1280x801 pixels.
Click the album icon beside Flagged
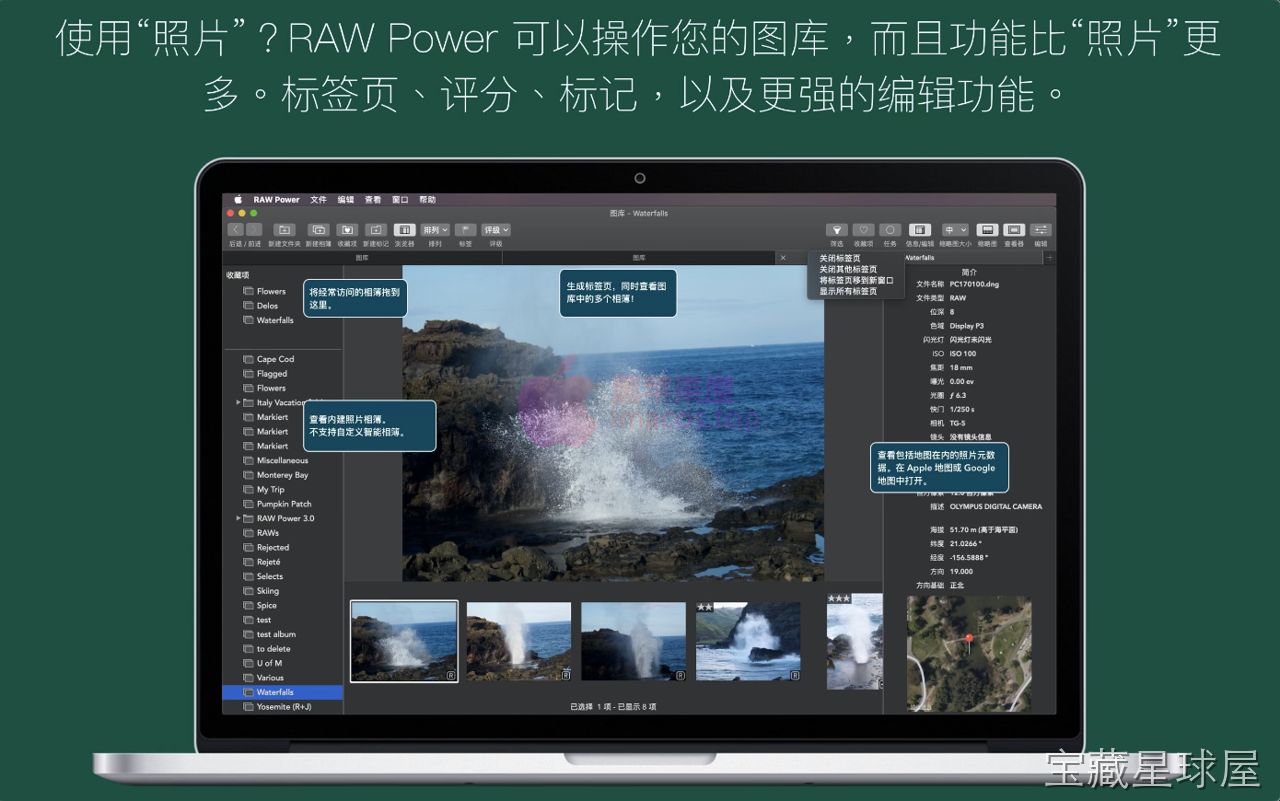pos(248,374)
